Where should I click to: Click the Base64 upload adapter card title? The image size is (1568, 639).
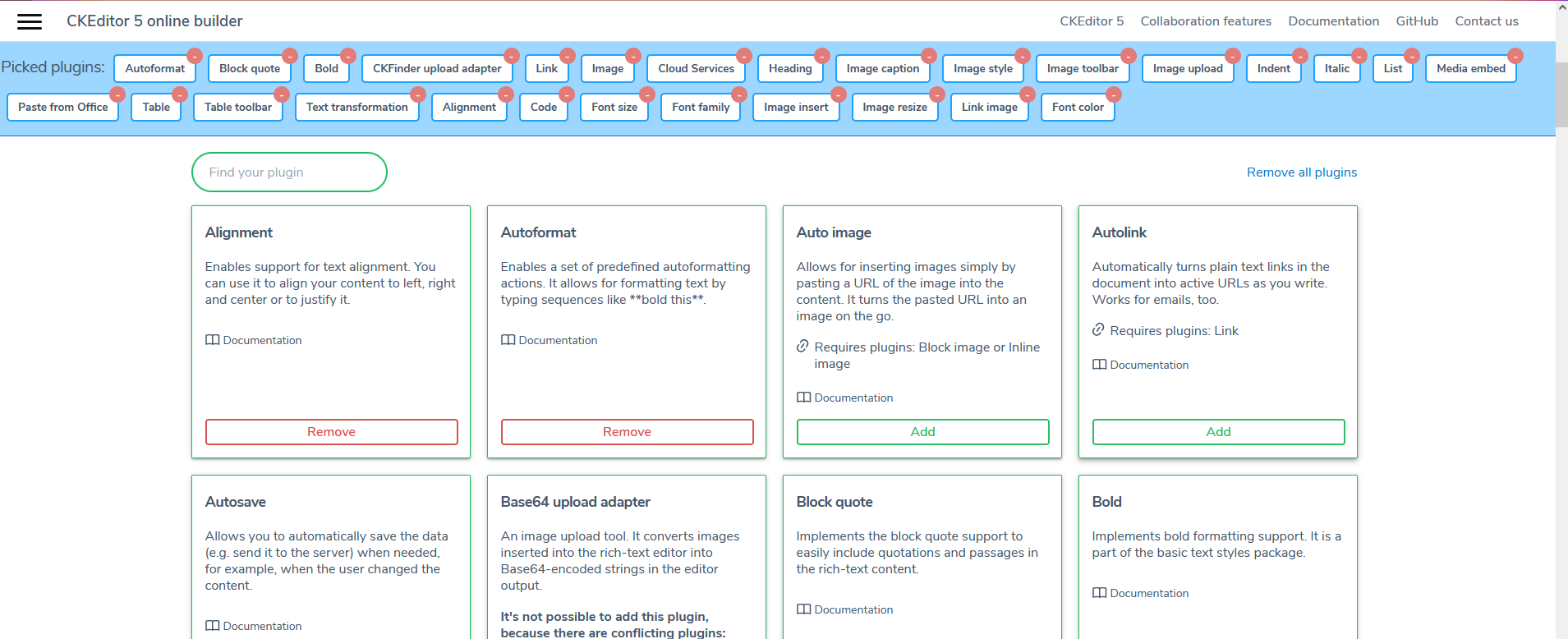click(x=576, y=502)
